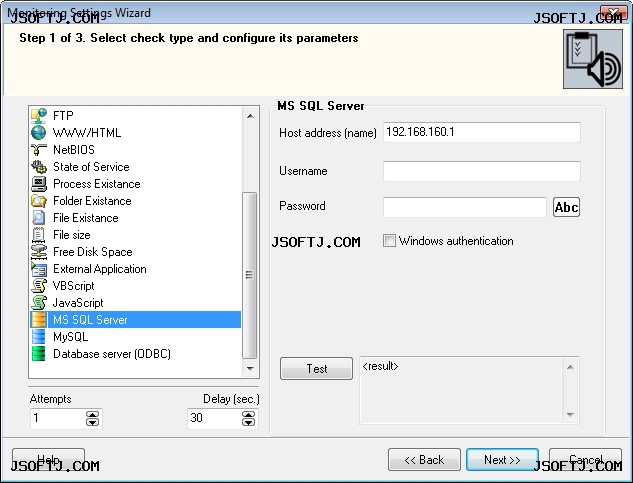Select Free Disk Space entry
This screenshot has width=633, height=483.
[x=93, y=252]
